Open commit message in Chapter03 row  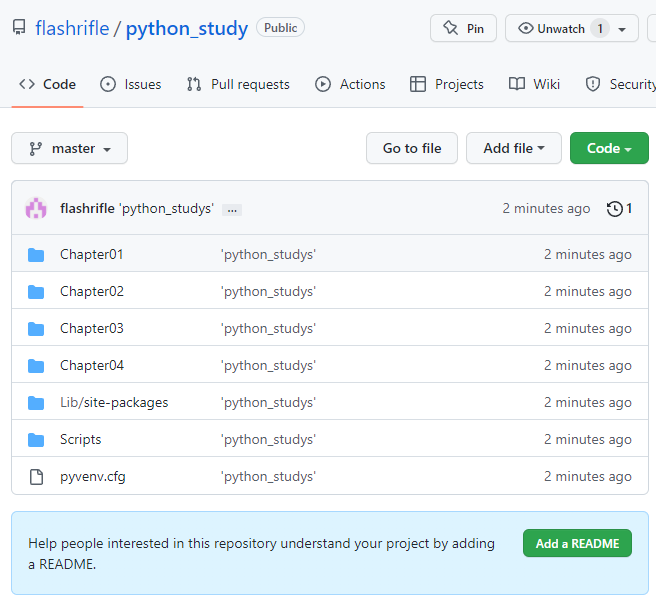[x=268, y=328]
